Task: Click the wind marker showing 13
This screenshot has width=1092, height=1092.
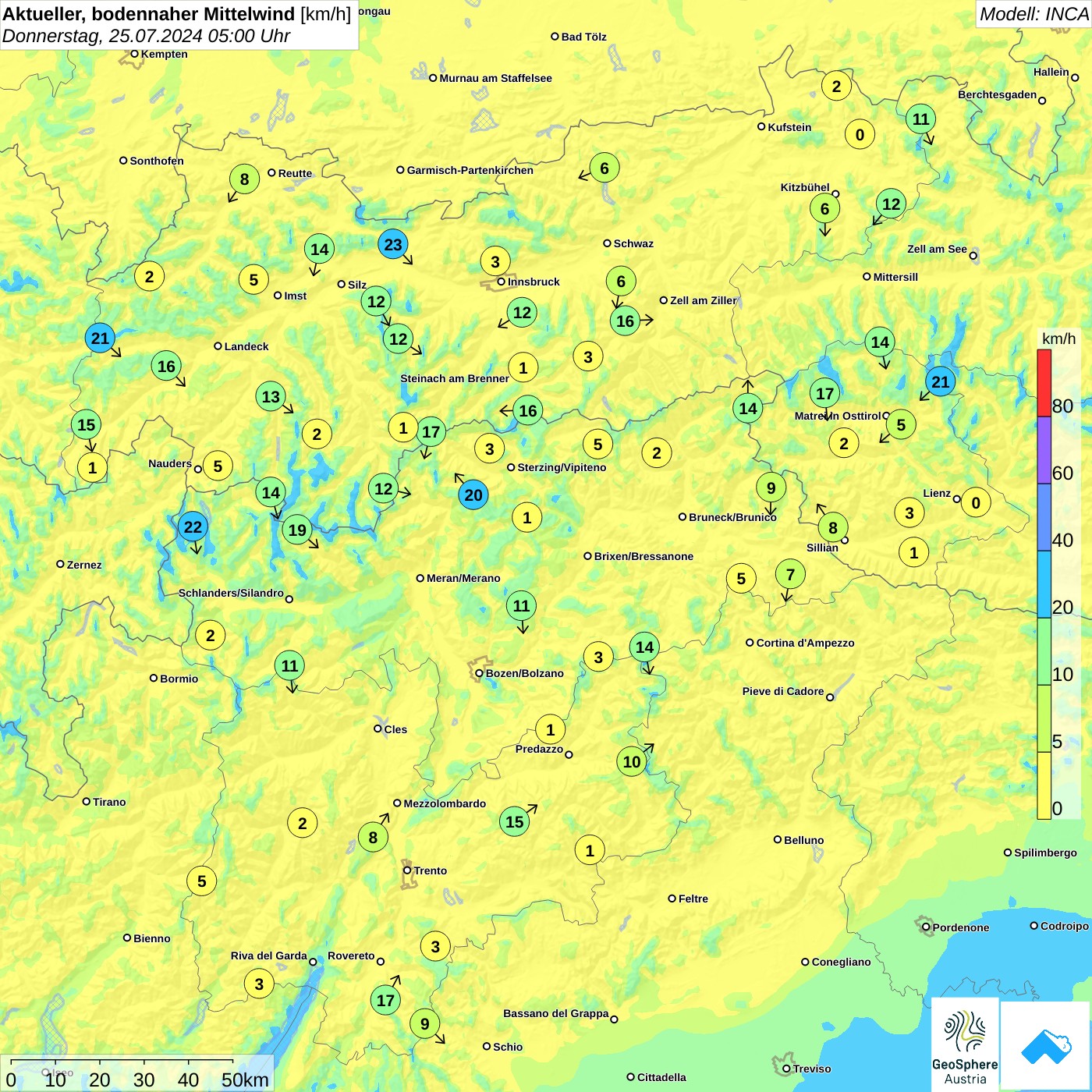Action: [271, 397]
